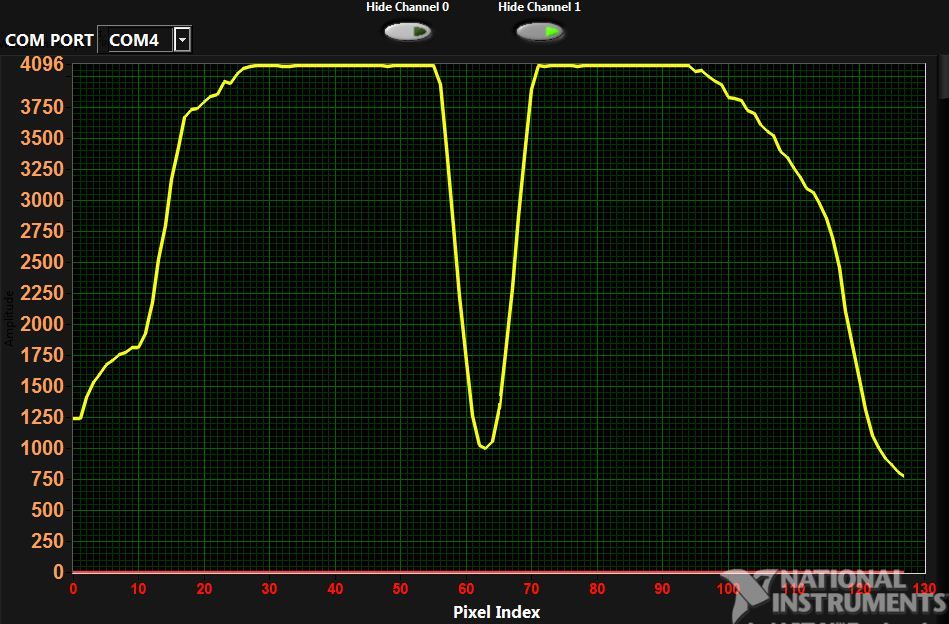Click the "Hide Channel 1" caption text
The width and height of the screenshot is (949, 624).
click(x=539, y=7)
